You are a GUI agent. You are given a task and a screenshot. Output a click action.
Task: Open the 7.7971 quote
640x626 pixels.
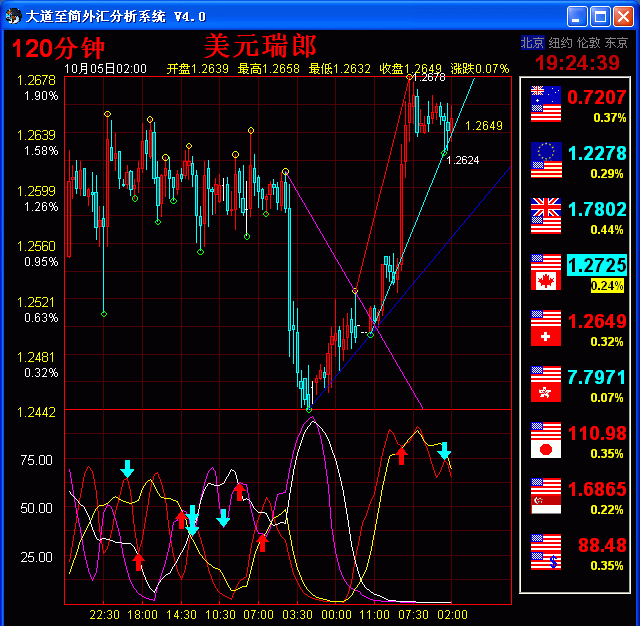596,377
